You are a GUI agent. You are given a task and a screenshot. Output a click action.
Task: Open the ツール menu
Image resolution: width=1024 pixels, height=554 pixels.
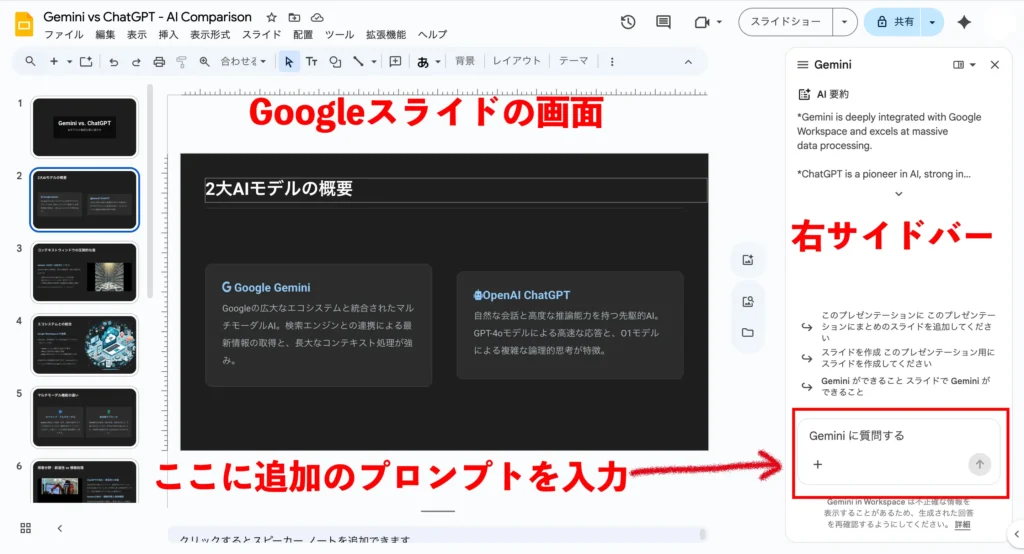tap(339, 35)
